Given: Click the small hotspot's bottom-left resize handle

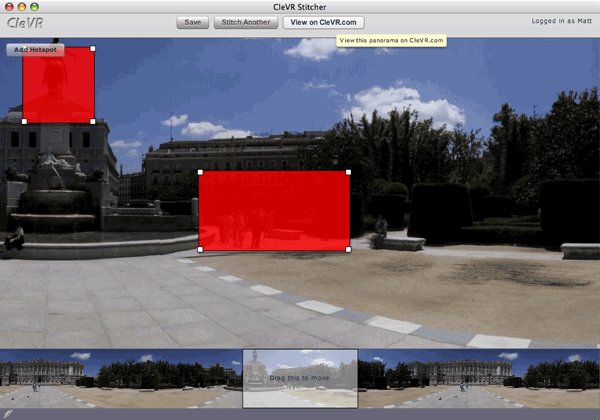Looking at the screenshot, I should (24, 122).
